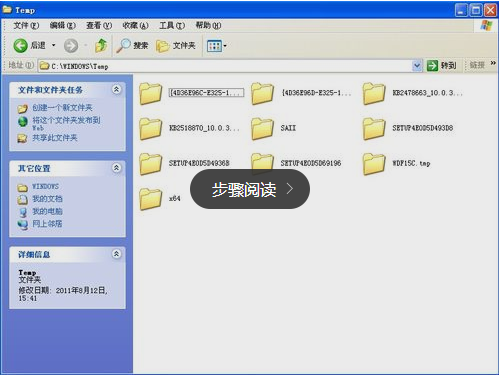Select the x64 folder icon
This screenshot has width=501, height=375.
click(x=151, y=198)
